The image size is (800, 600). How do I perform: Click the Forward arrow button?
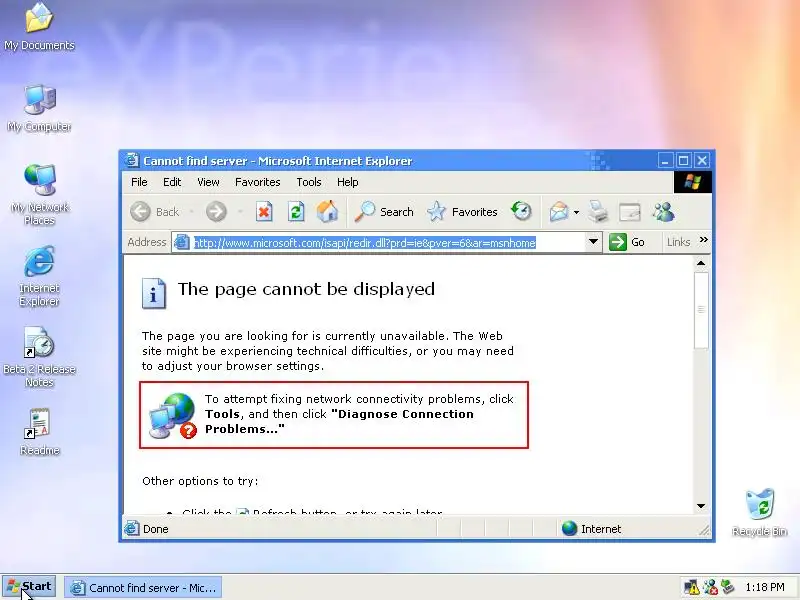coord(216,212)
